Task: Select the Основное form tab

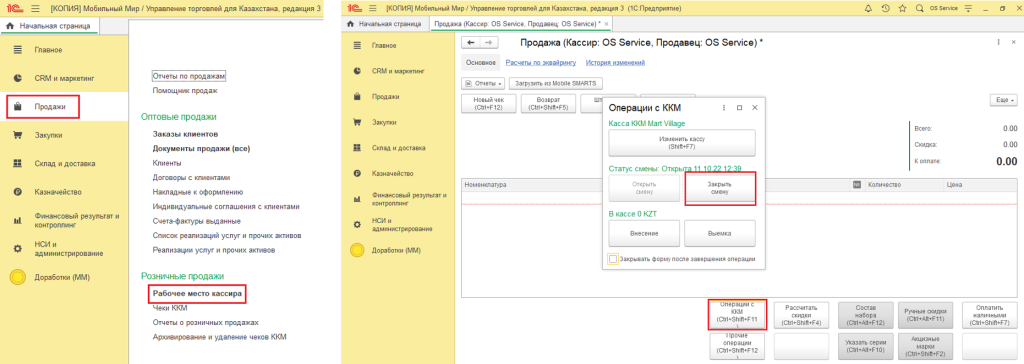Action: pyautogui.click(x=481, y=63)
